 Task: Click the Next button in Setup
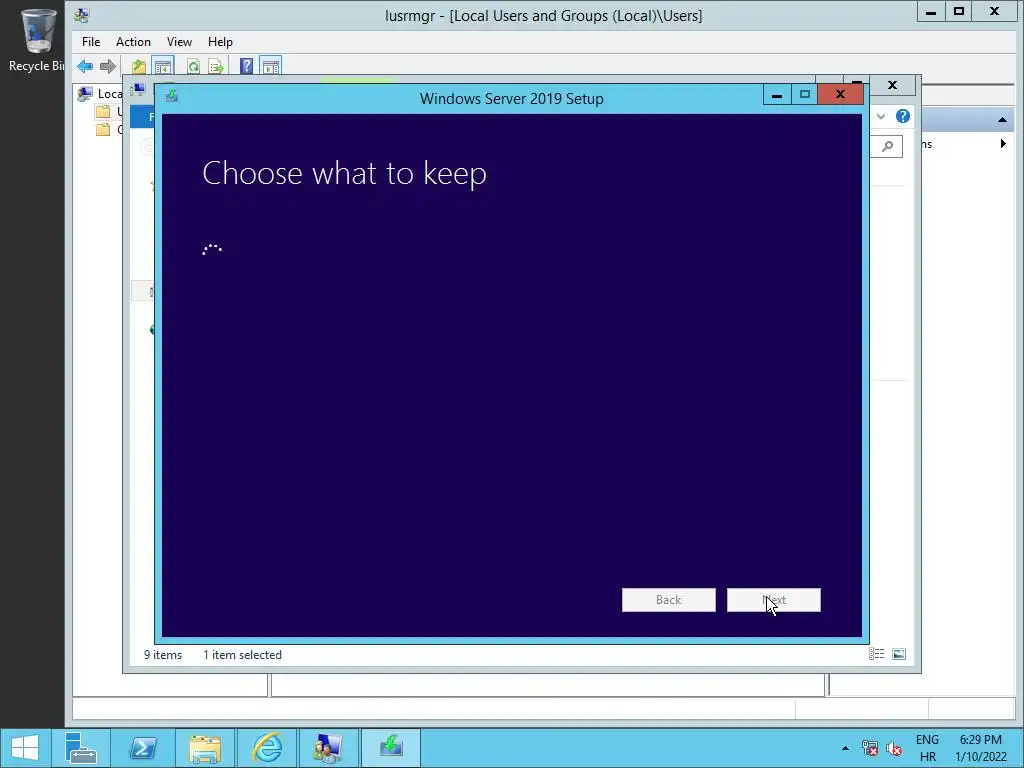(773, 600)
